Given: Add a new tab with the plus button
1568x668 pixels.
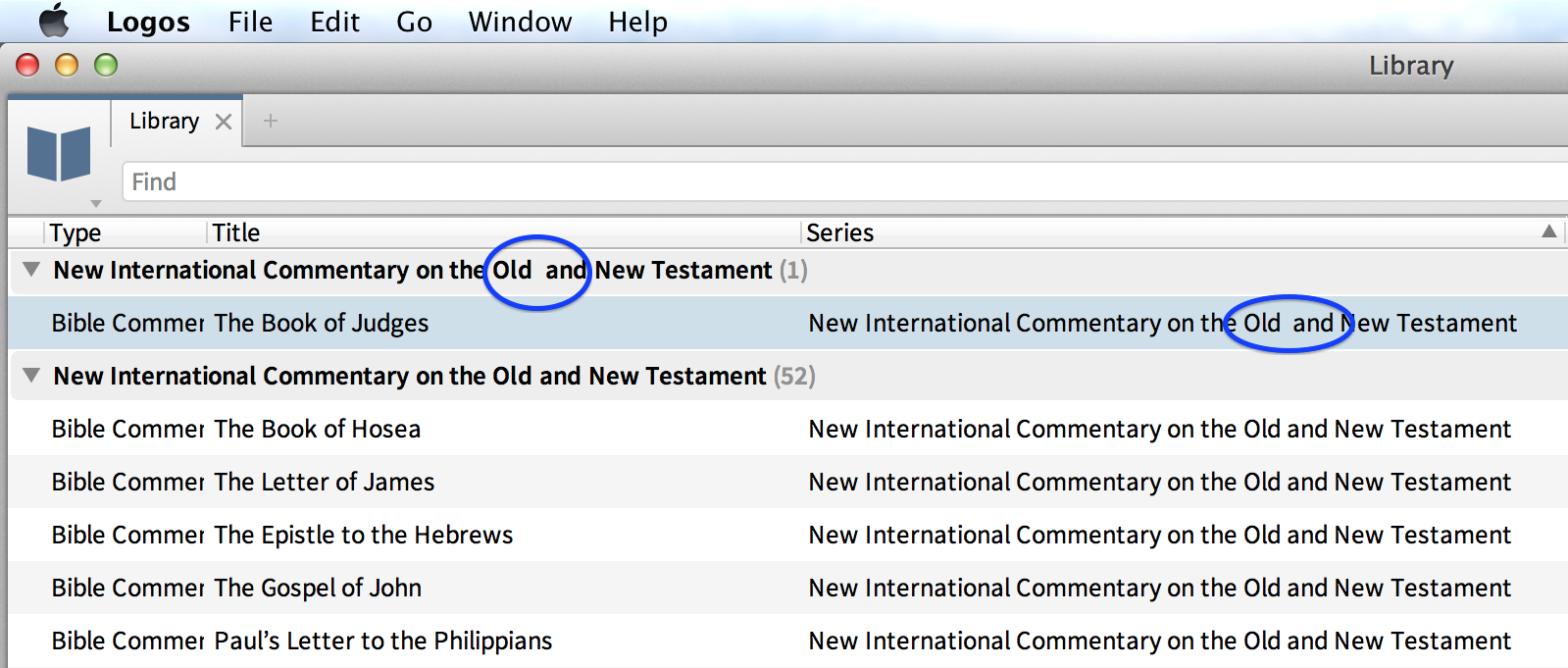Looking at the screenshot, I should [271, 121].
